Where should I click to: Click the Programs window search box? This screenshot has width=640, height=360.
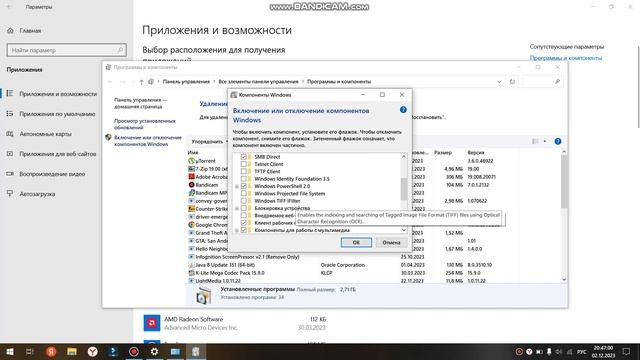[542, 82]
